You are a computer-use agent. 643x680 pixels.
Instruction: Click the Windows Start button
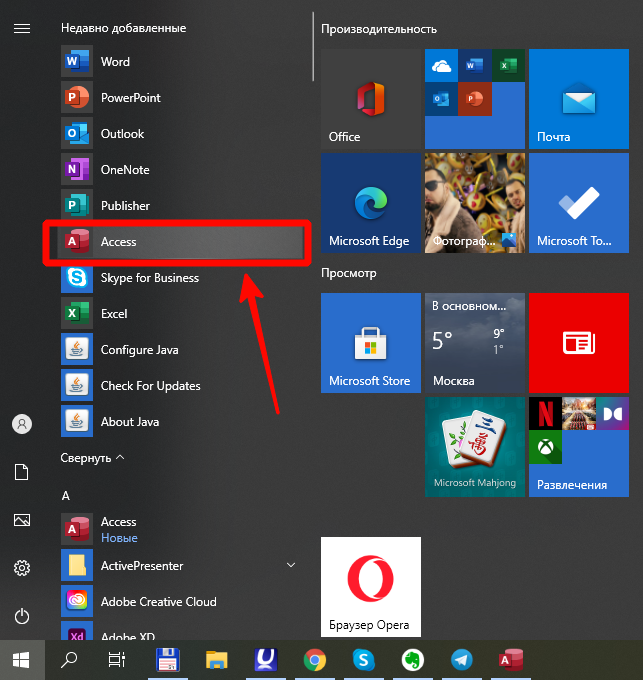click(x=22, y=660)
